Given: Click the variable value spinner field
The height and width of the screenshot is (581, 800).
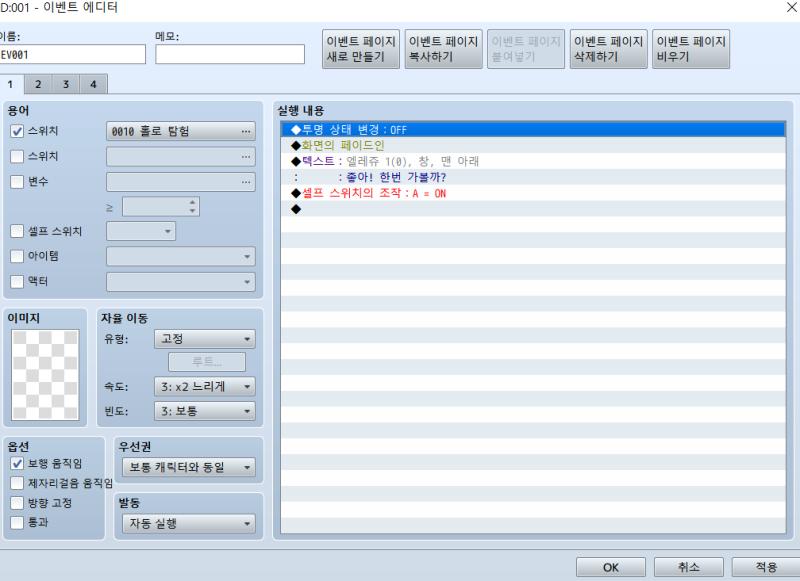Looking at the screenshot, I should (x=161, y=207).
